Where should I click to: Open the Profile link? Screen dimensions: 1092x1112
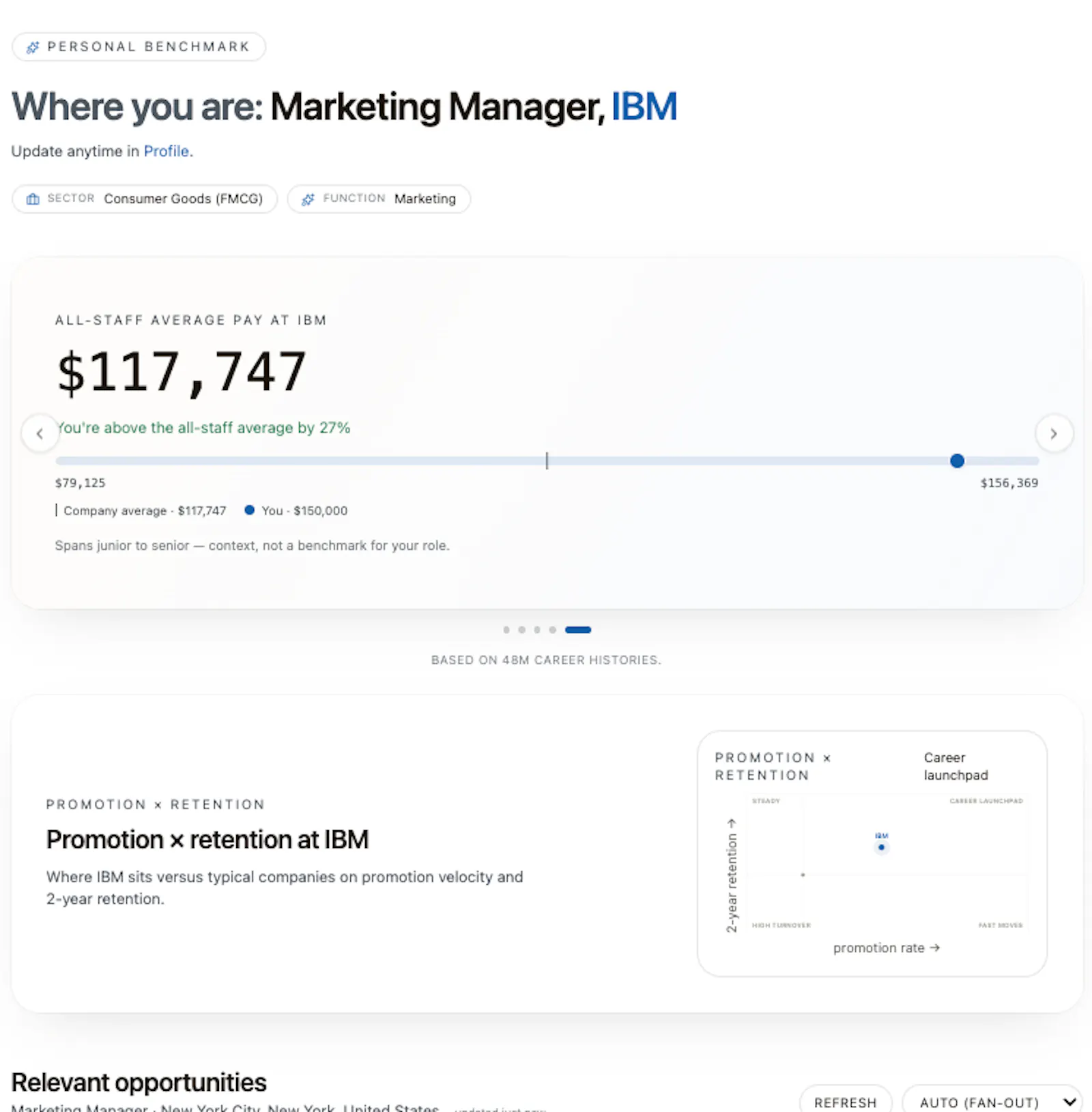pos(166,151)
